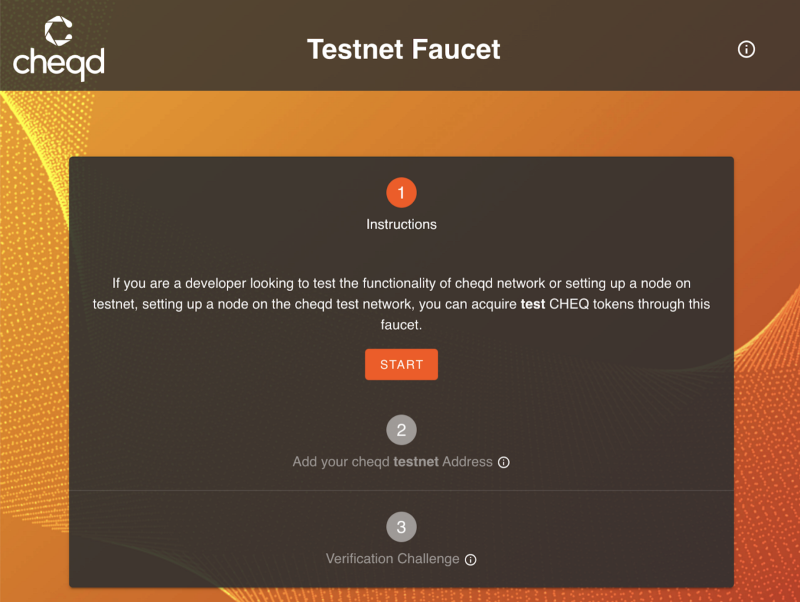Click the cheqd logo symbol
Screen dimensions: 800x602
pos(58,30)
